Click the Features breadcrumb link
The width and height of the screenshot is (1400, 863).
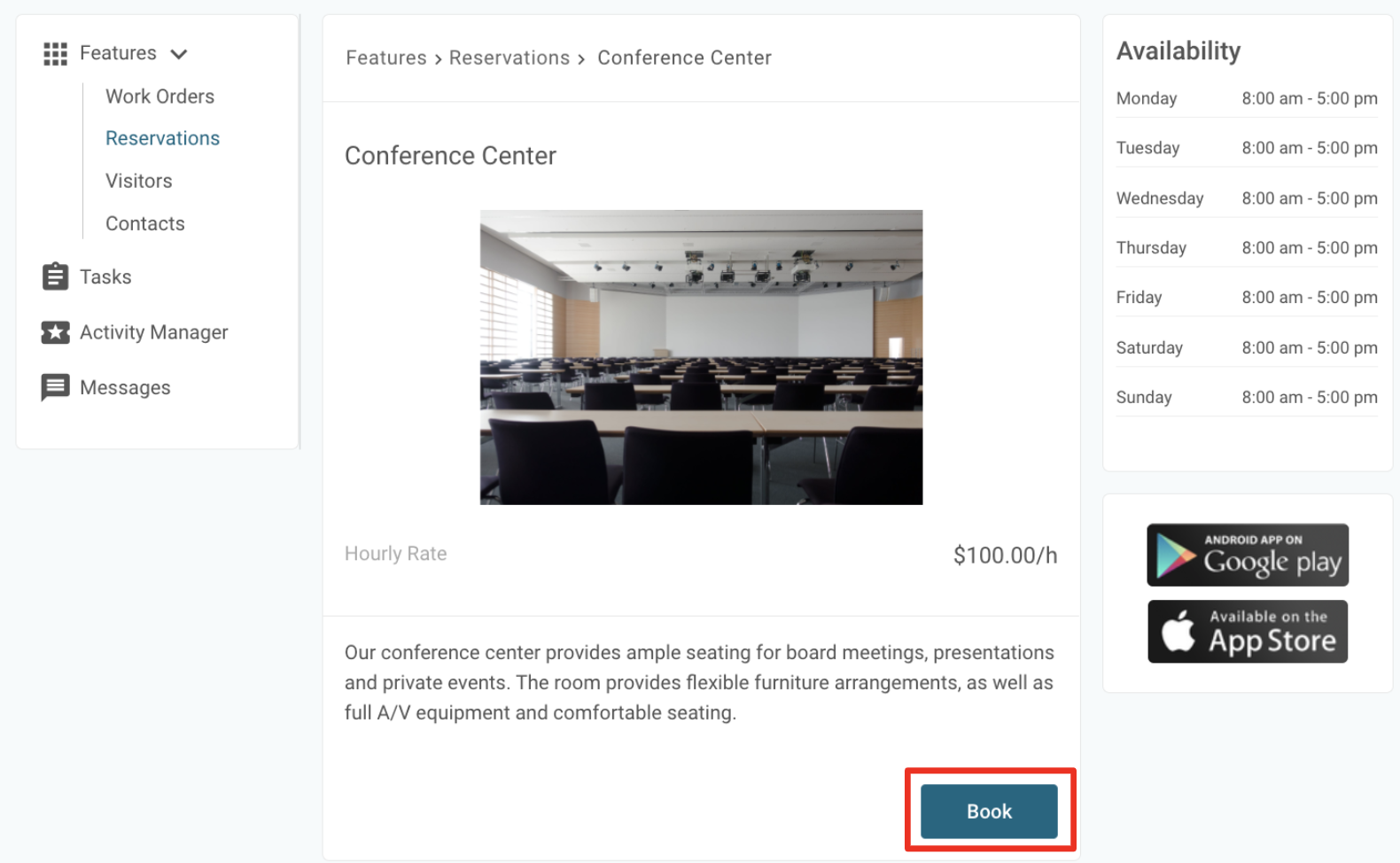click(x=385, y=58)
